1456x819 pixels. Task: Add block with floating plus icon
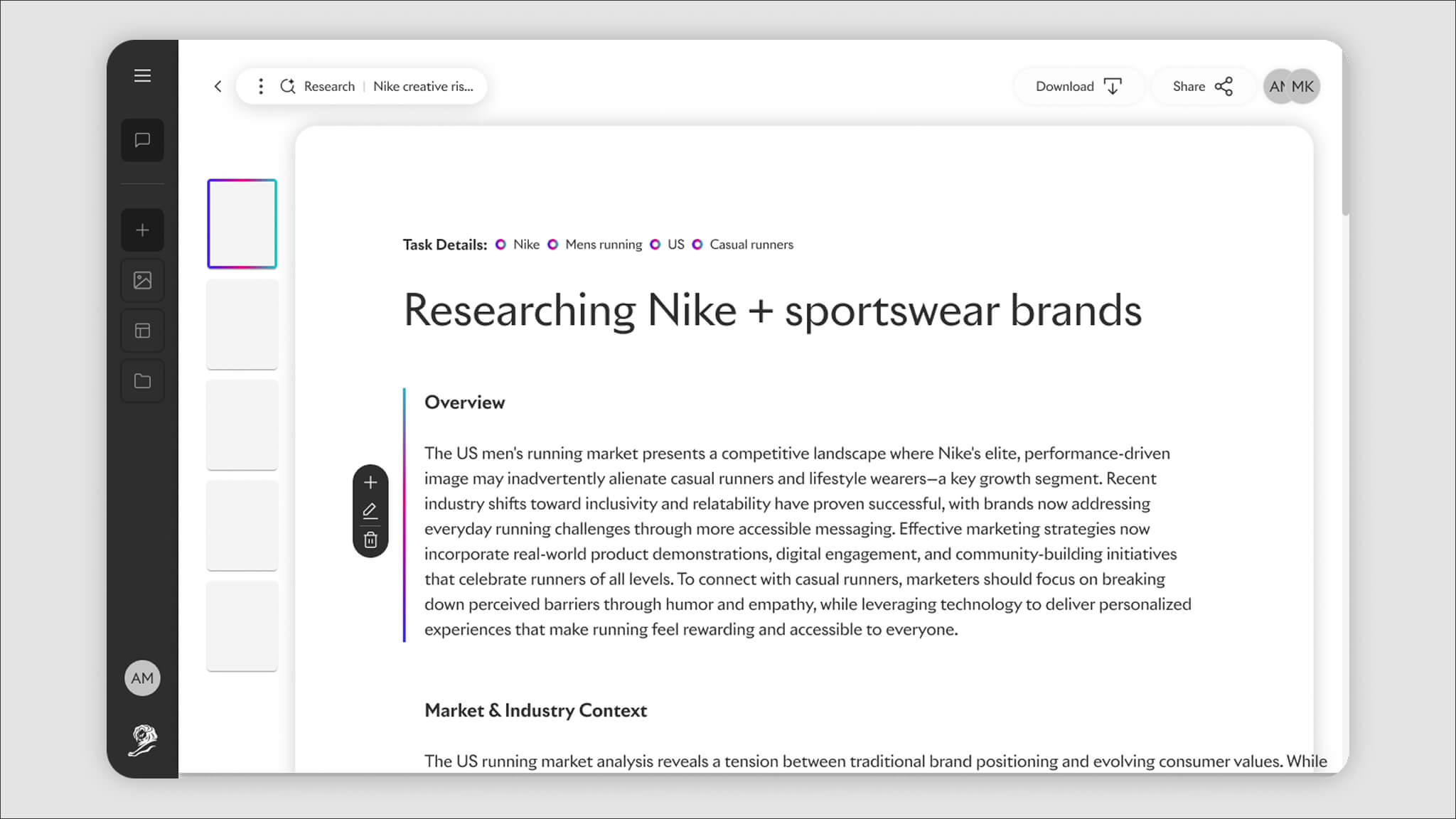[370, 483]
